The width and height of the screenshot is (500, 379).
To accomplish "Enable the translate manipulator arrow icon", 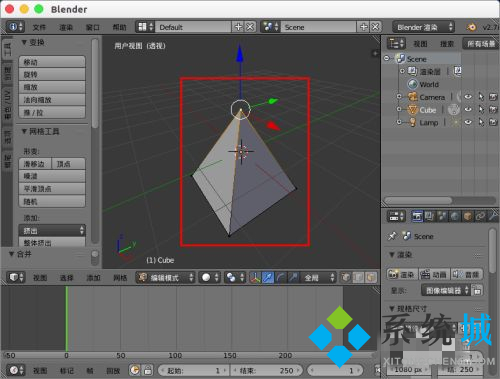I will click(268, 278).
